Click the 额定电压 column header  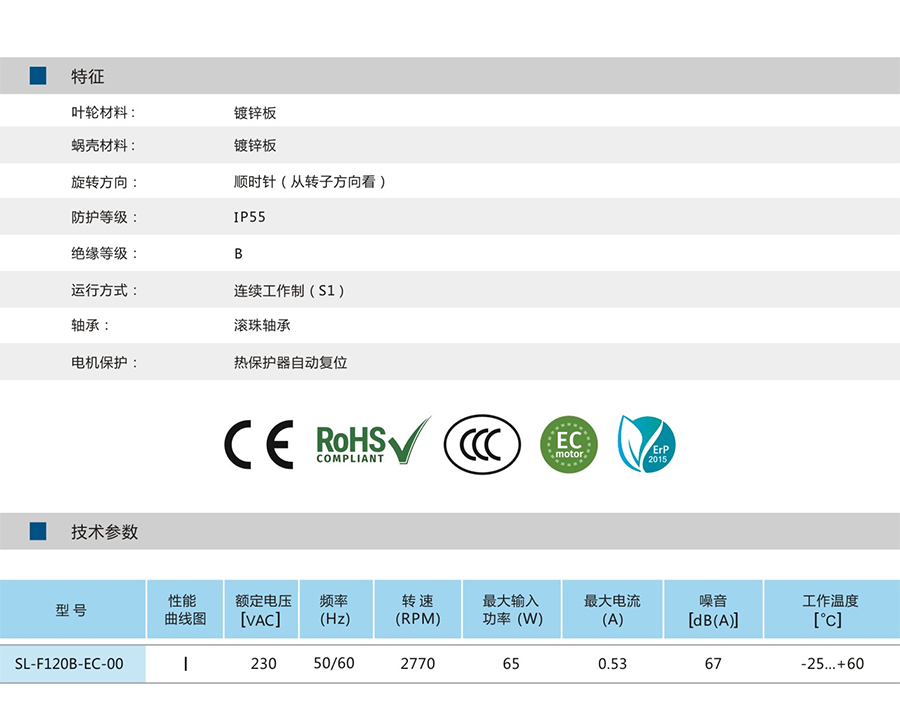(x=262, y=610)
